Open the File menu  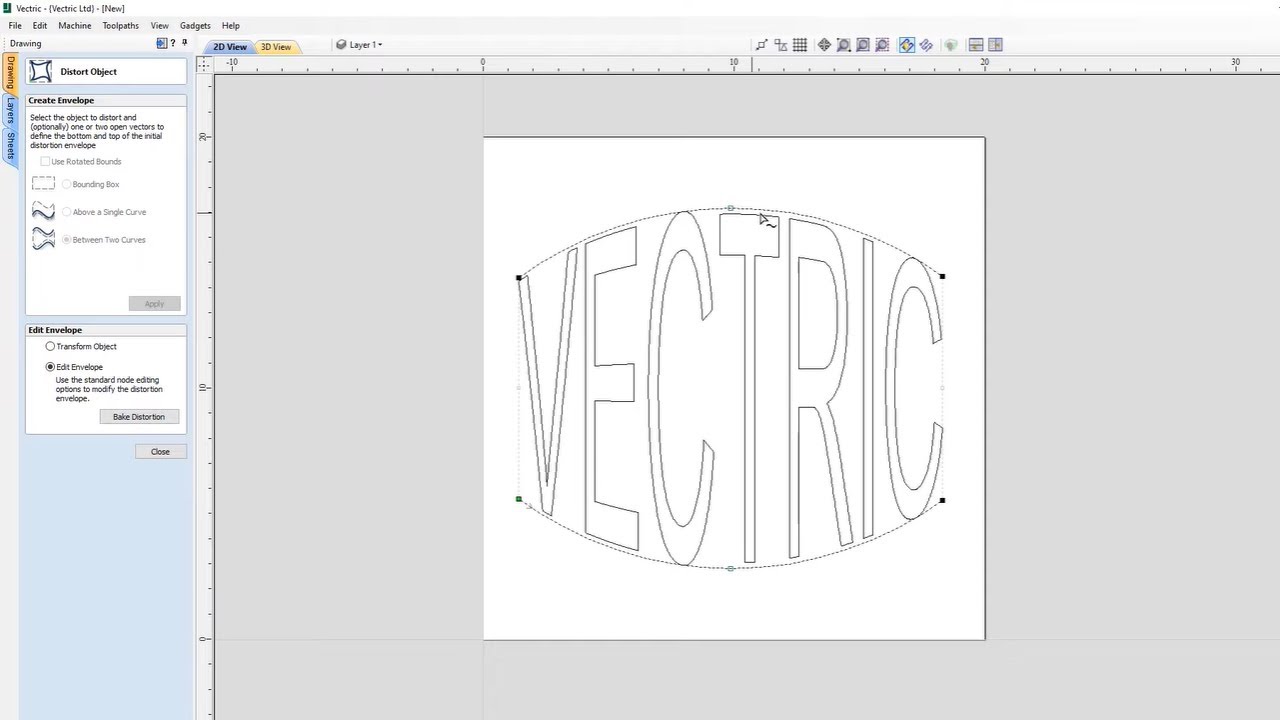15,25
